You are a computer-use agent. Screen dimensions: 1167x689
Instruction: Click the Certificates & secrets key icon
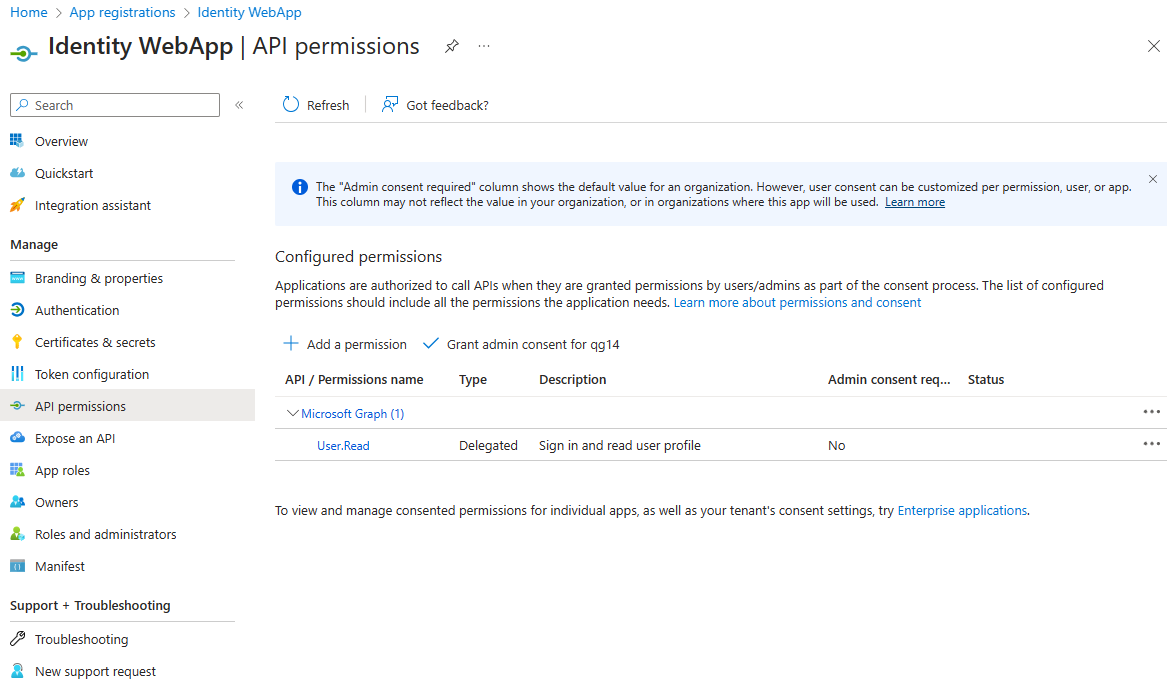(17, 342)
